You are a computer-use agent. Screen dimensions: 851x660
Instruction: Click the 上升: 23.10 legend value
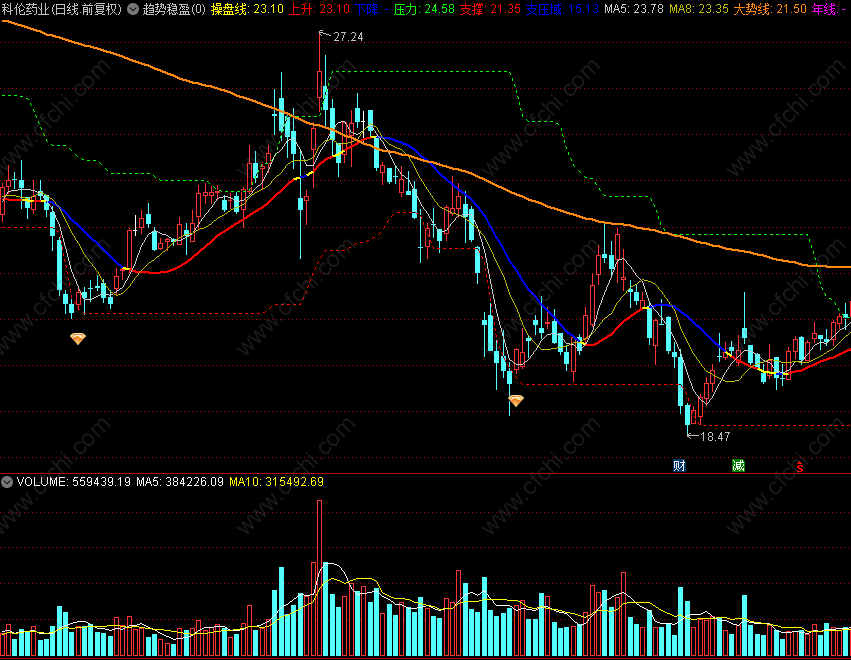(319, 9)
